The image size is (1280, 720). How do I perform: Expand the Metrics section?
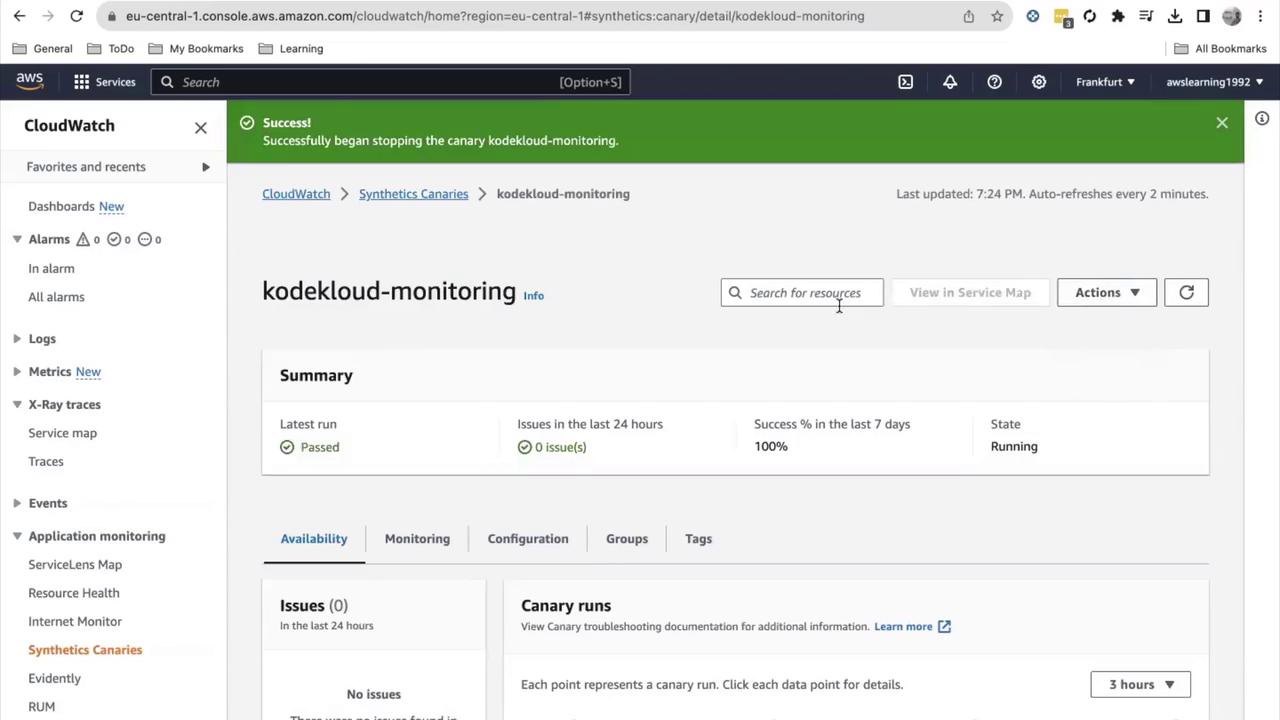[17, 372]
